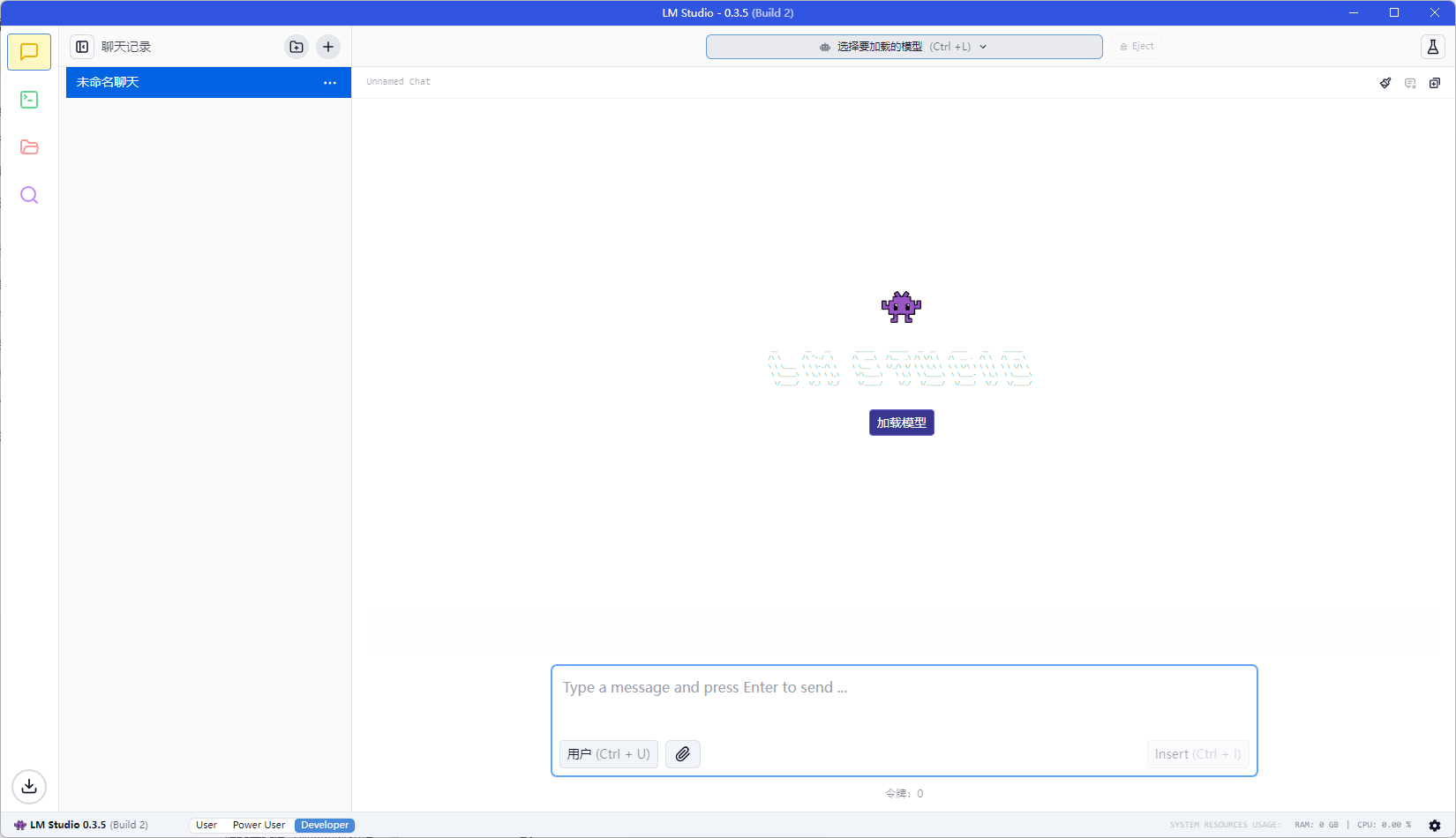Open the advanced configuration flask icon
This screenshot has width=1456, height=838.
coord(1433,47)
